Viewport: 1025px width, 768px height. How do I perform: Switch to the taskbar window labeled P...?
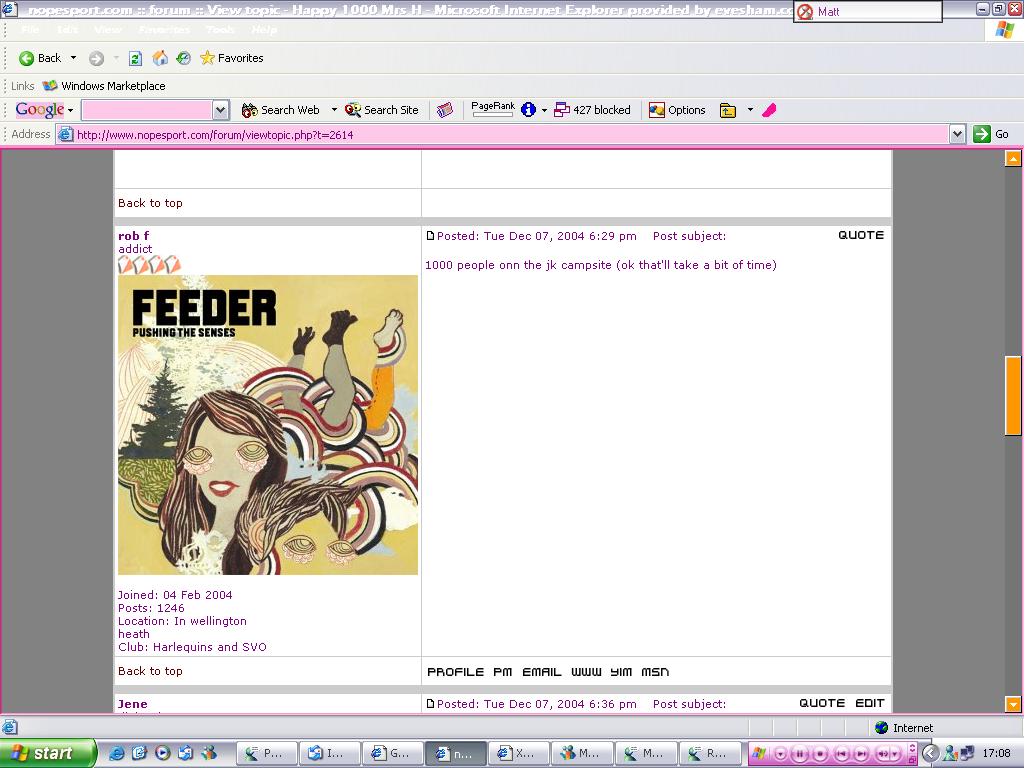click(266, 754)
